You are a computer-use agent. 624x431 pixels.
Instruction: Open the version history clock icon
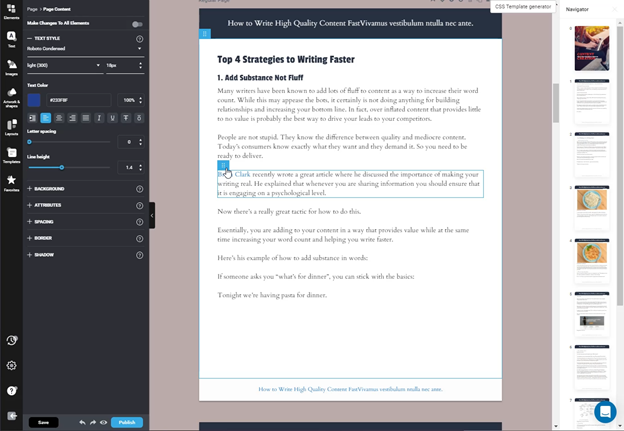coord(12,340)
